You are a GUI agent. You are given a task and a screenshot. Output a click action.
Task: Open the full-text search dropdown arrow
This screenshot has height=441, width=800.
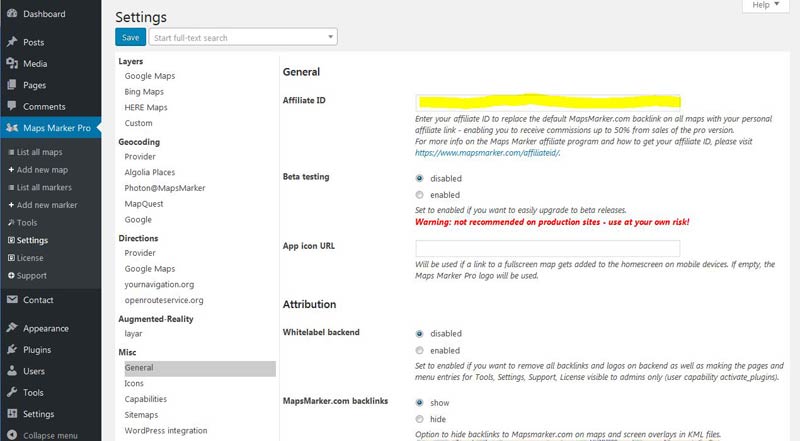[x=330, y=37]
